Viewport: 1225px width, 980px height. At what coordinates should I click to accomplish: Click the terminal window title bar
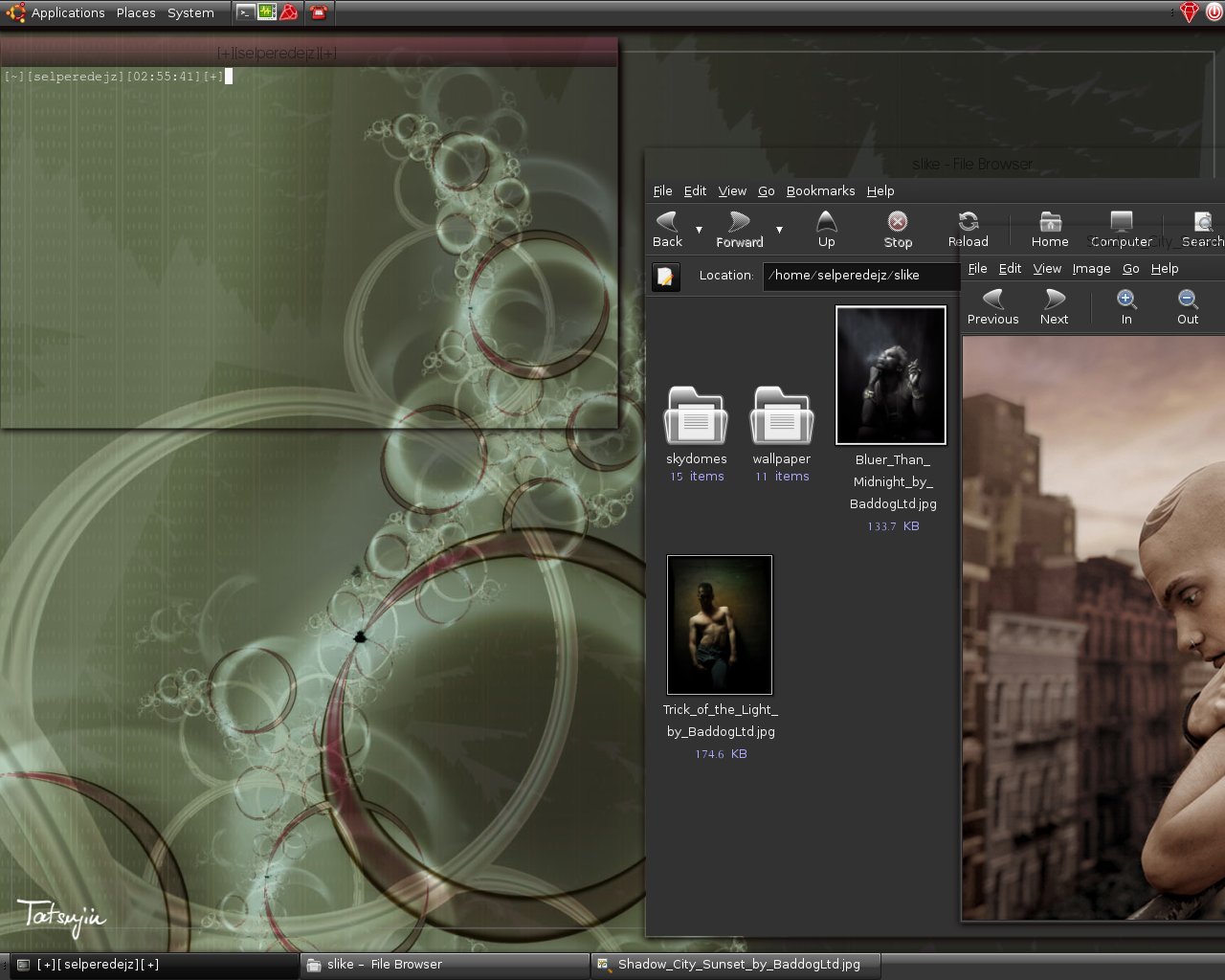[309, 53]
